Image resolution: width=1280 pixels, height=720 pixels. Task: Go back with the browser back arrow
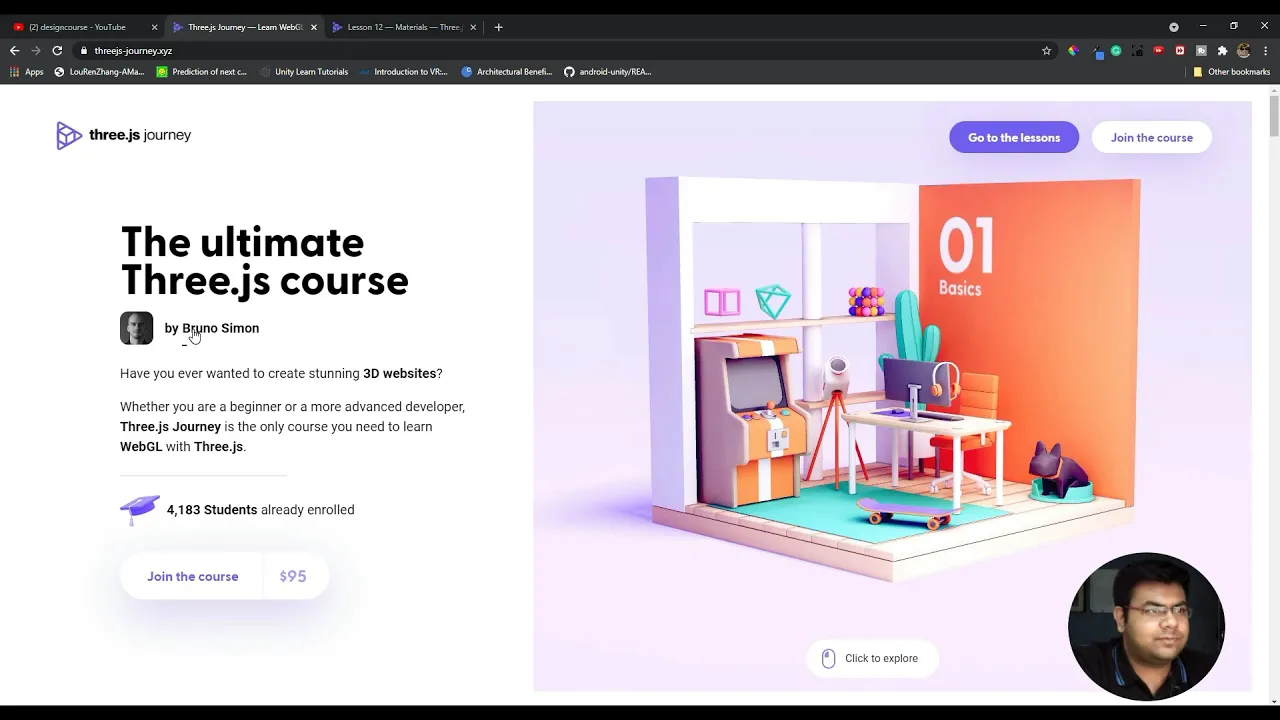[14, 50]
